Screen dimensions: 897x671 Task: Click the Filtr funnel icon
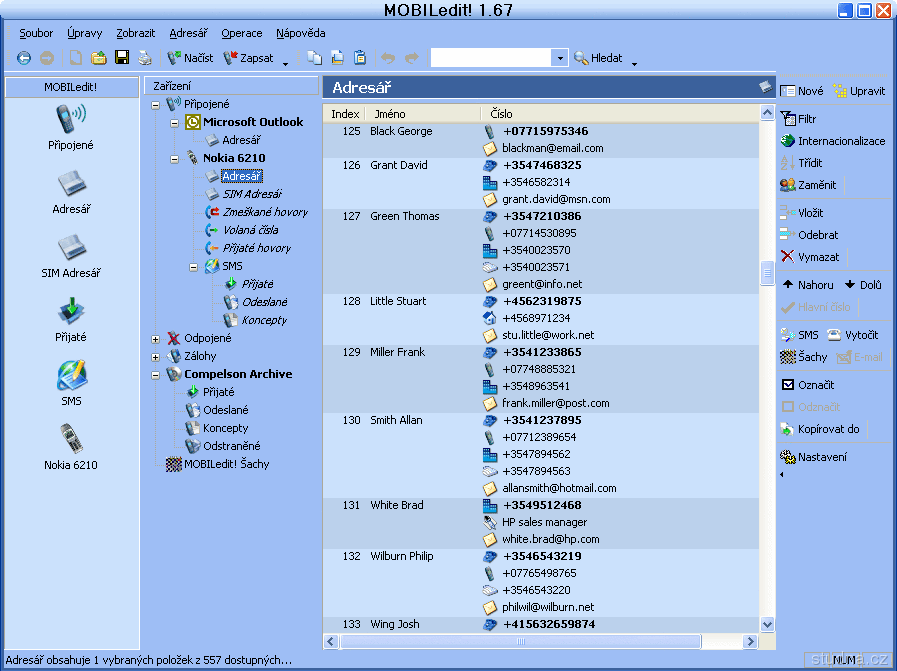pos(788,119)
